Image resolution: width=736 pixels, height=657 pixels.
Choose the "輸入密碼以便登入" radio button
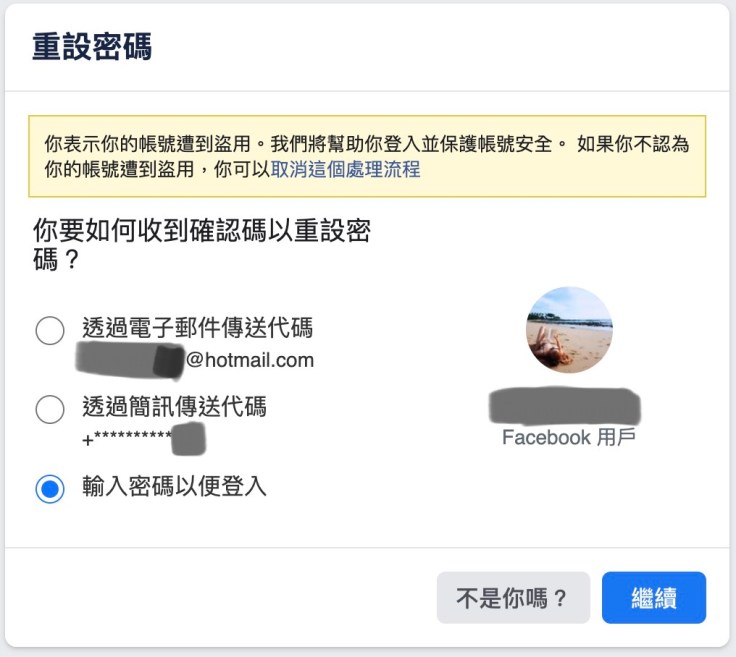[x=50, y=489]
